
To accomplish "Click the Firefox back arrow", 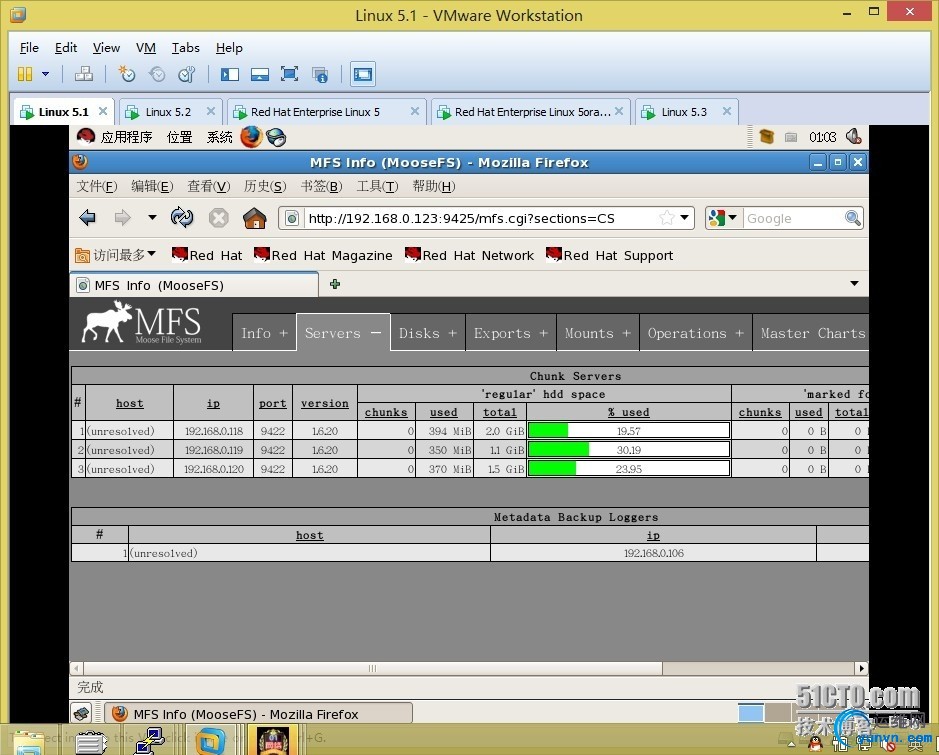I will [x=88, y=218].
